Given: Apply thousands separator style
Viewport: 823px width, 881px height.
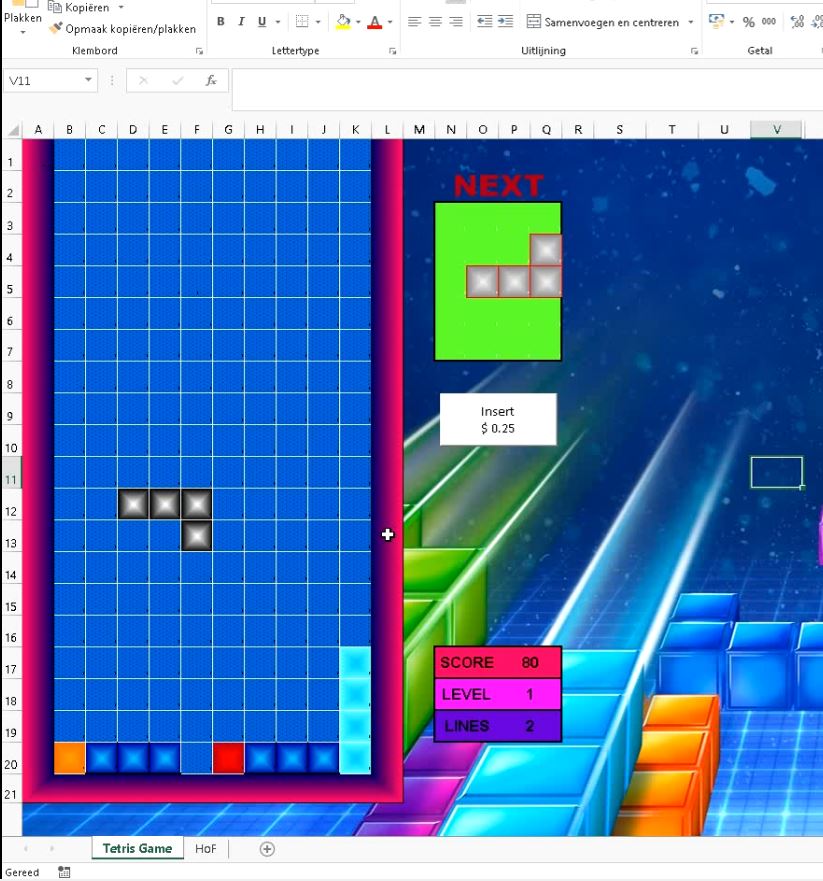Looking at the screenshot, I should click(x=769, y=22).
